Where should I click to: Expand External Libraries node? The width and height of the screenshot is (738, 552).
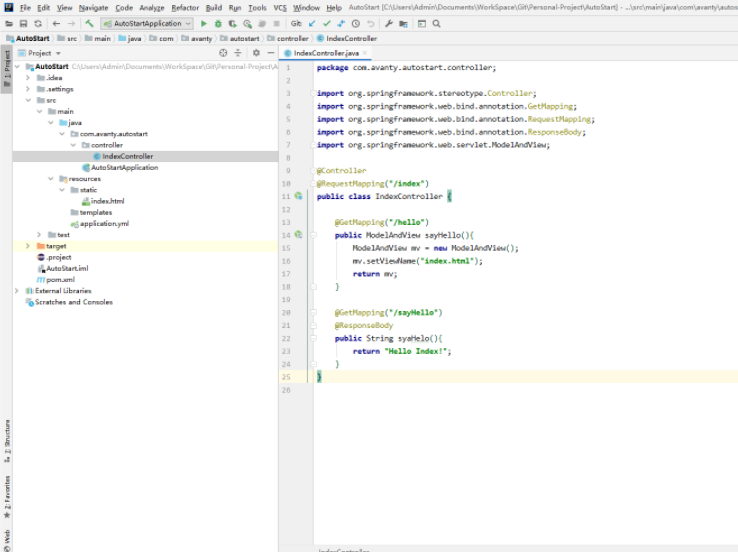point(16,291)
